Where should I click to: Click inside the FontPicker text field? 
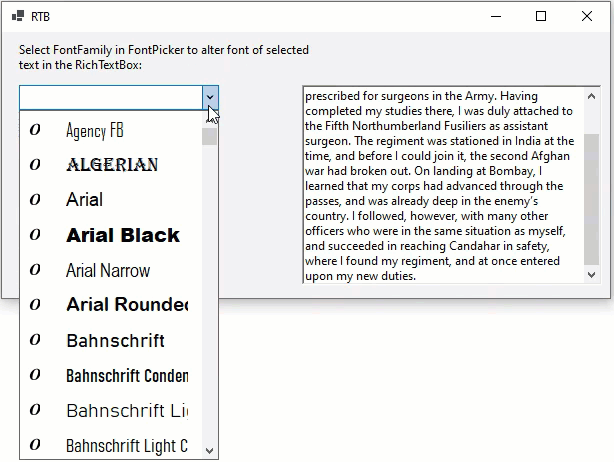[110, 97]
